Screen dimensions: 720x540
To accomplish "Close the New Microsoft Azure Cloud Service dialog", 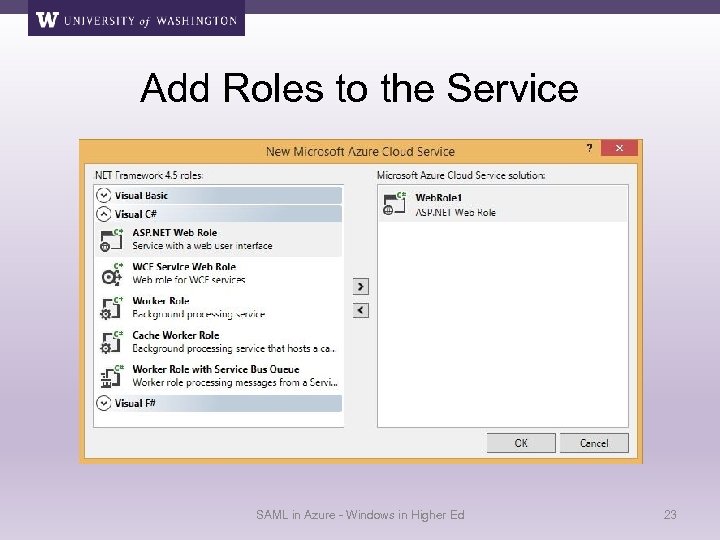I will (619, 148).
